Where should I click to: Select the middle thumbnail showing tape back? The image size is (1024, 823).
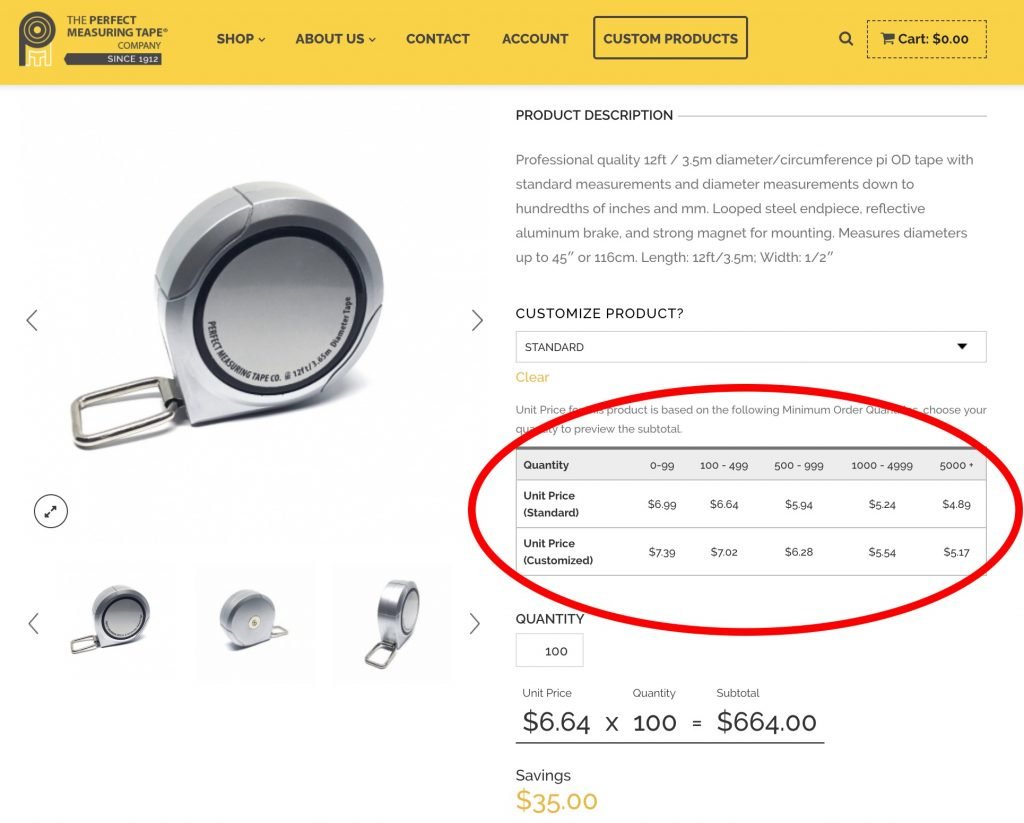[x=254, y=622]
